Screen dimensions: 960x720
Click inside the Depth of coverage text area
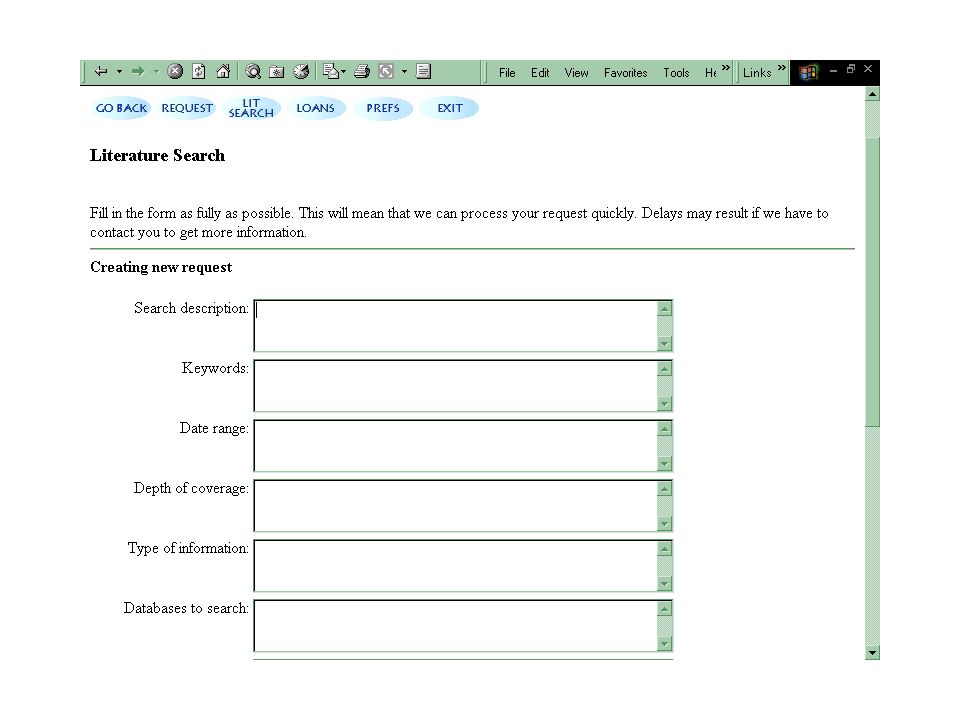click(x=456, y=506)
